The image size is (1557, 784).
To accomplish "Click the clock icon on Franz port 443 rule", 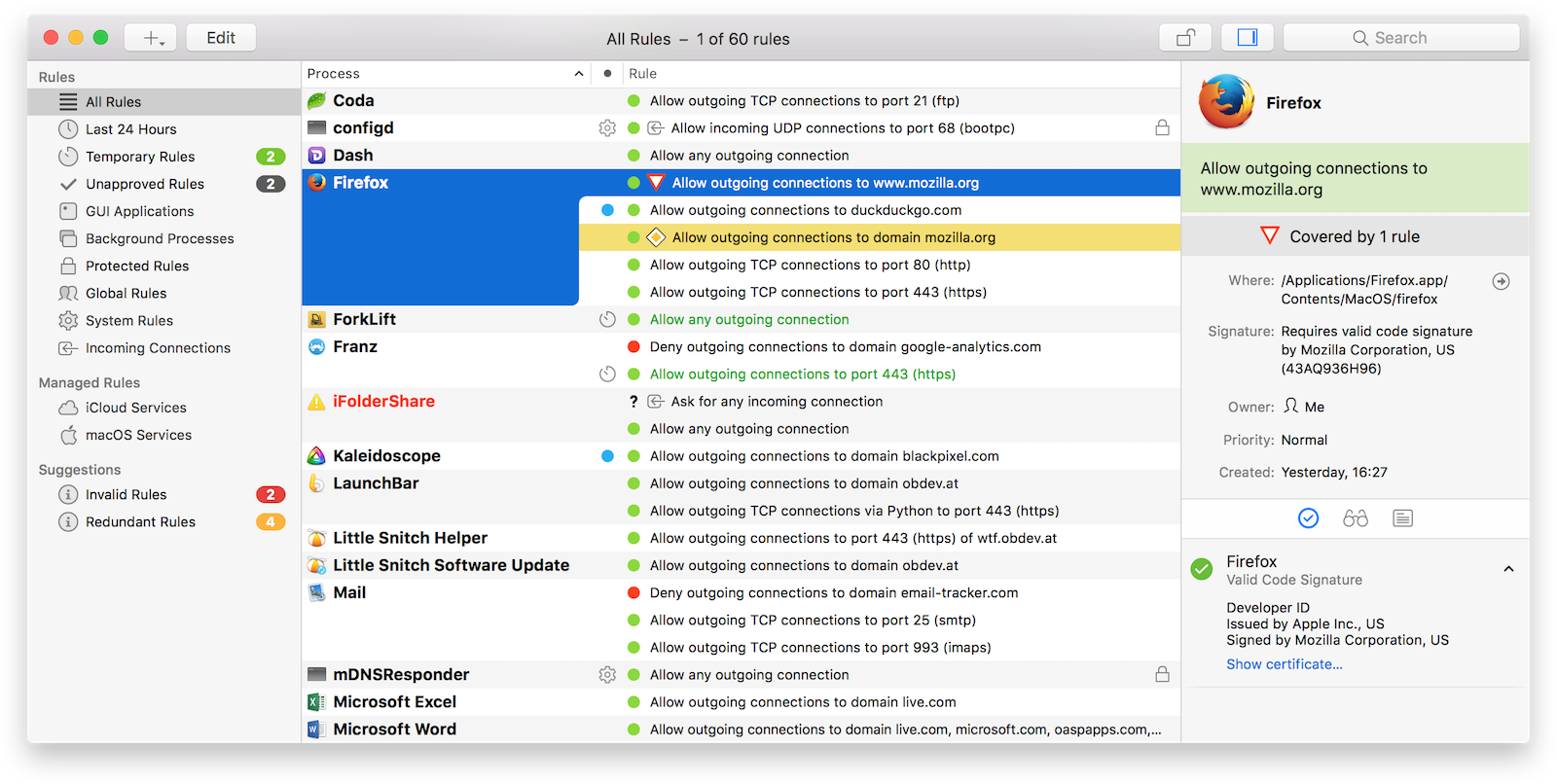I will click(607, 374).
